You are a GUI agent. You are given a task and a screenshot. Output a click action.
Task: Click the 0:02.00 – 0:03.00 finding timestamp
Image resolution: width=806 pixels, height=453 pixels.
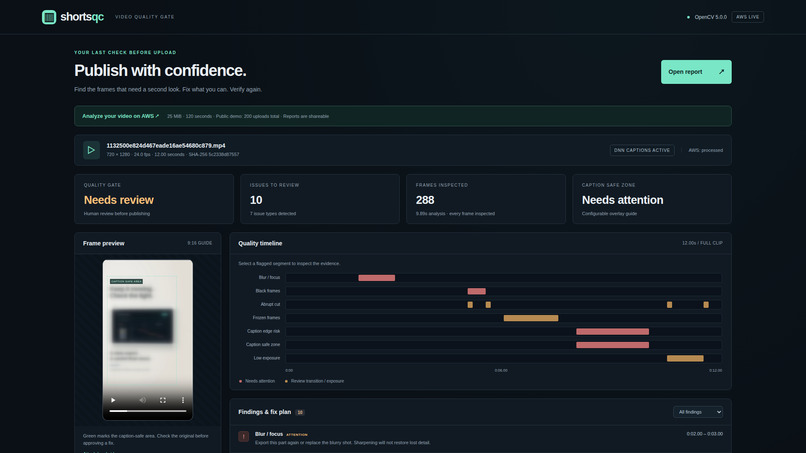705,434
